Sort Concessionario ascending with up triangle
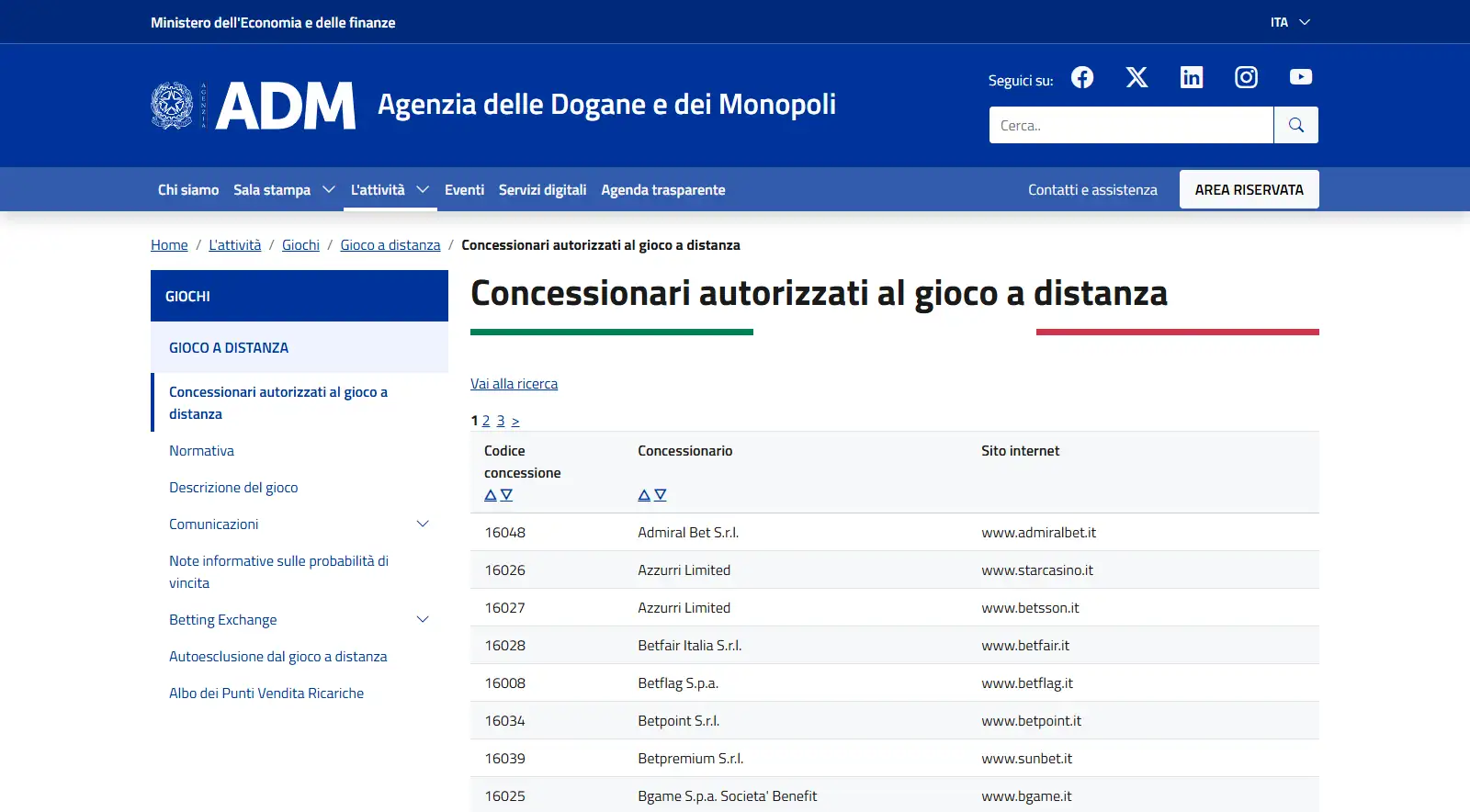 (x=644, y=495)
